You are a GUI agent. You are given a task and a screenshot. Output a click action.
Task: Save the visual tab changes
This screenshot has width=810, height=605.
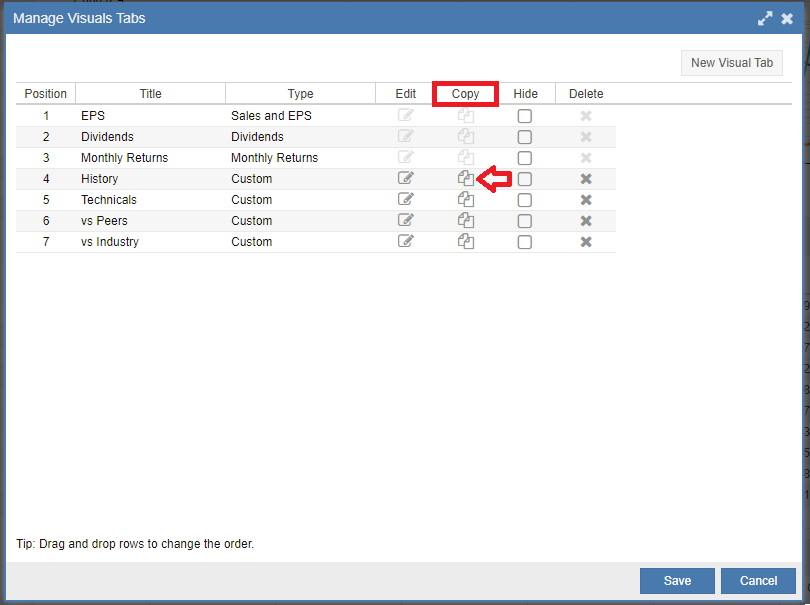[x=677, y=581]
